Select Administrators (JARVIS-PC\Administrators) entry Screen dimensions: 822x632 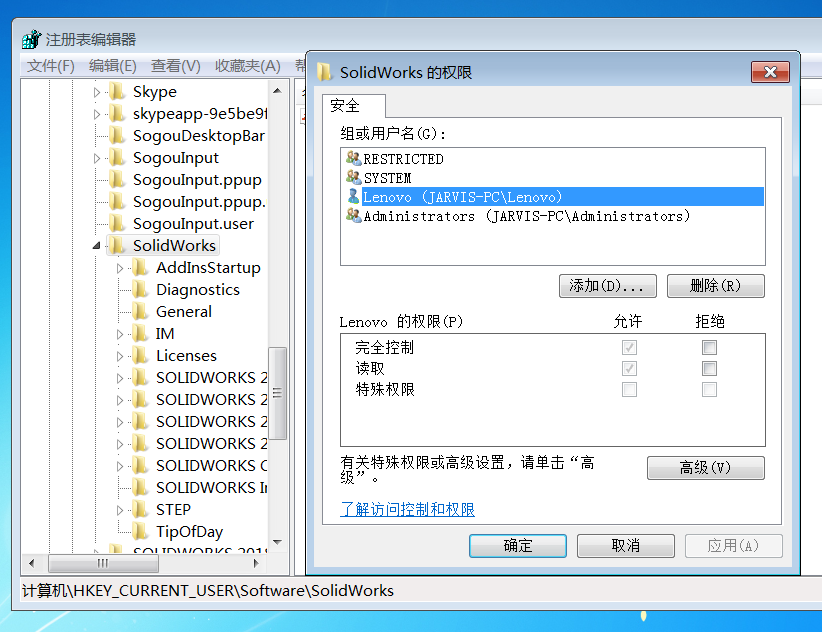point(526,216)
